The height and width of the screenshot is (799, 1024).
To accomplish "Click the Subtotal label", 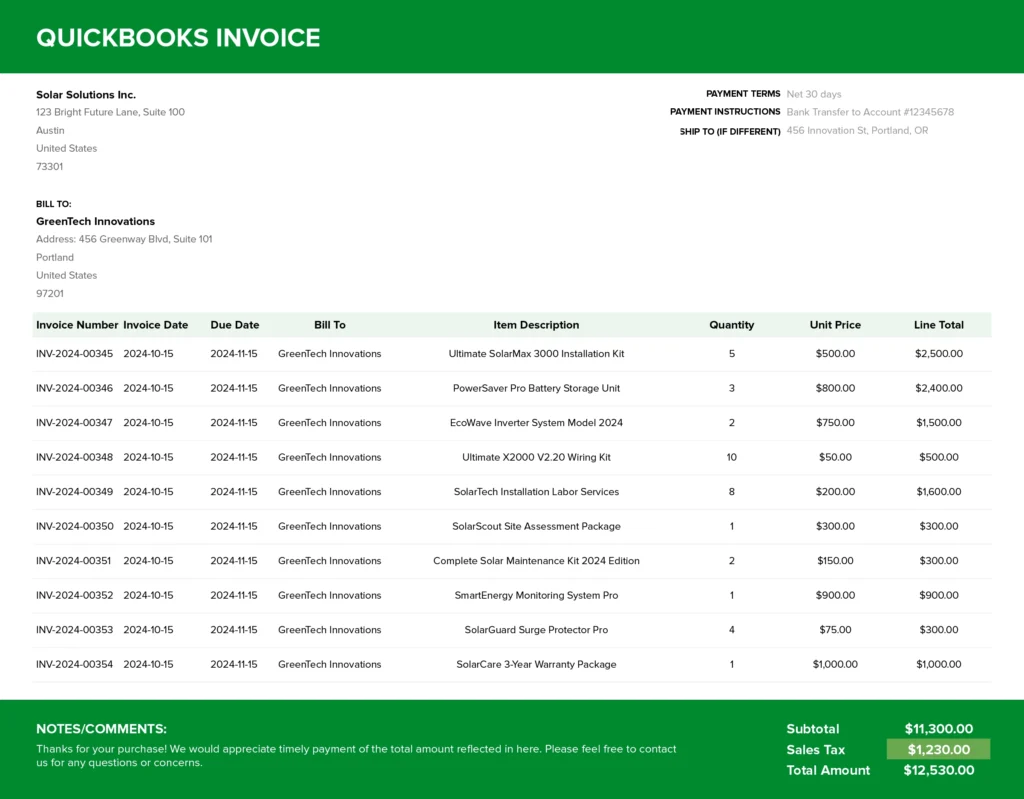I will 812,729.
